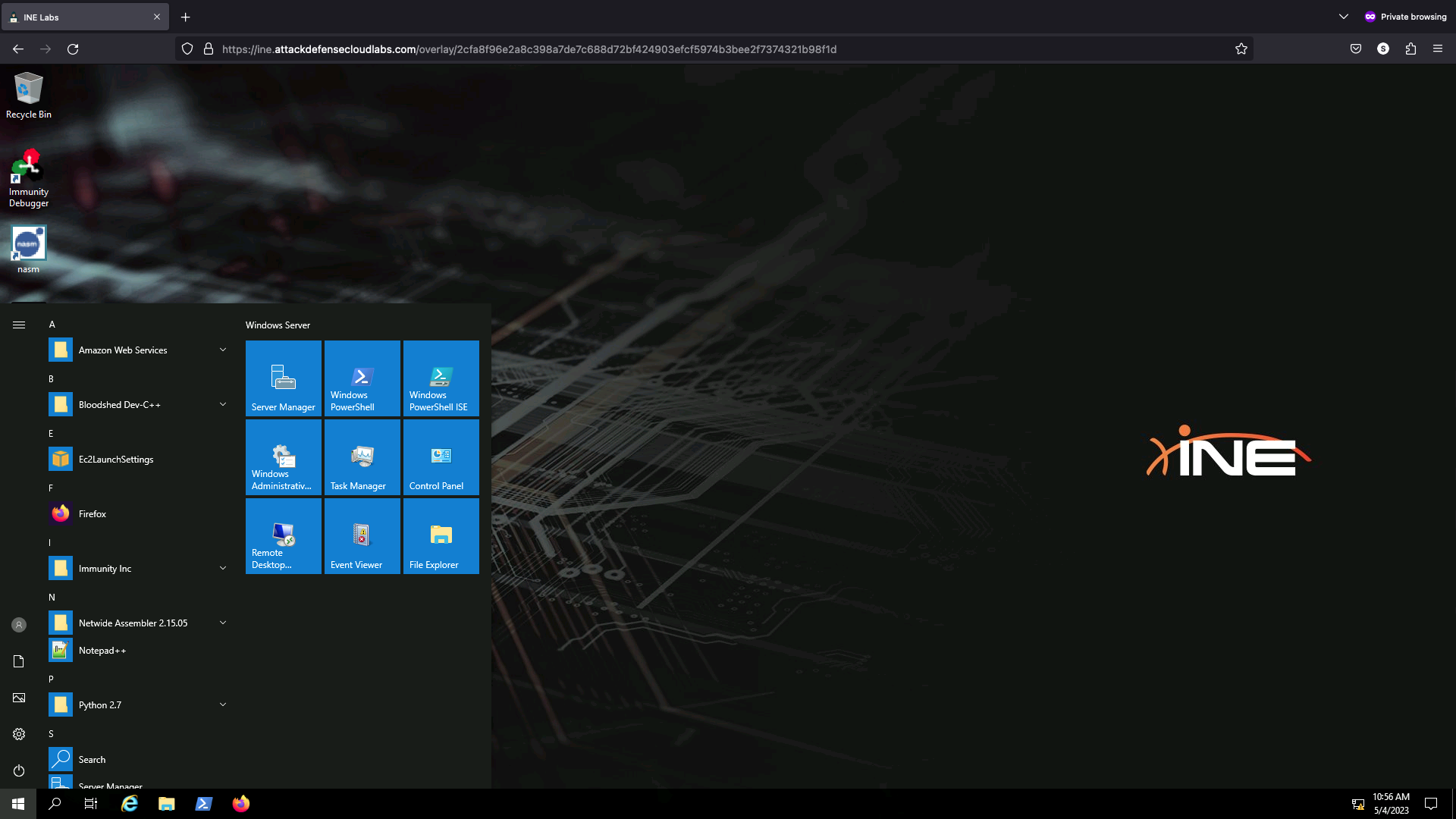Expand the Start menu hamburger button

tap(19, 325)
